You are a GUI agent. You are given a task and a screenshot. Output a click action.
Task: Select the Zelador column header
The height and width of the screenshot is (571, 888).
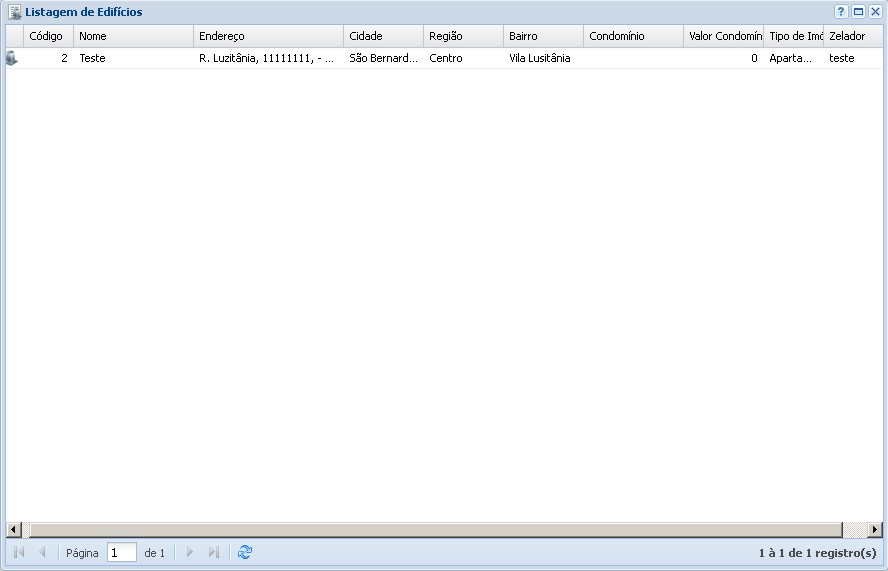[x=847, y=36]
